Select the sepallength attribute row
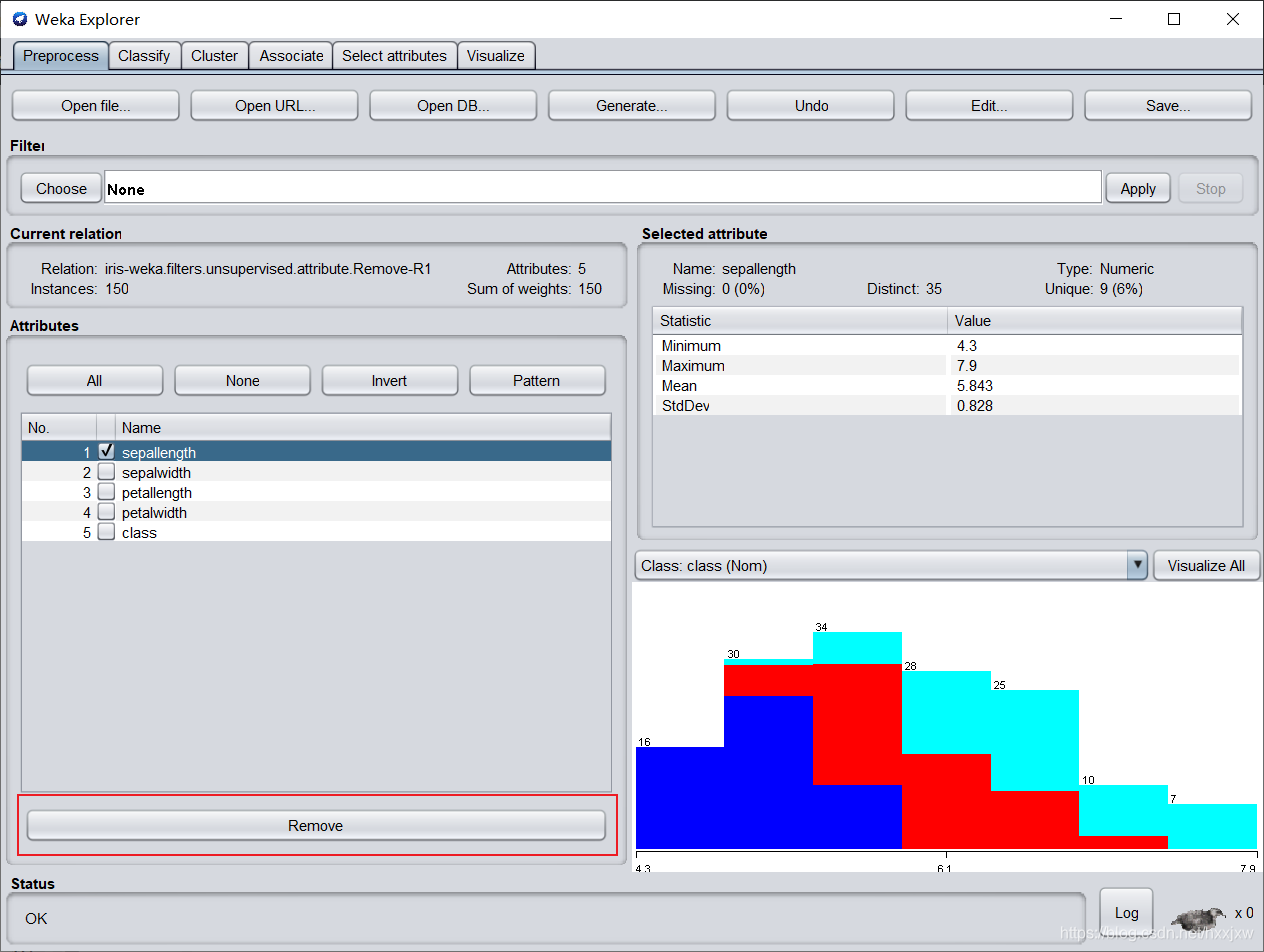The image size is (1264, 952). (316, 452)
